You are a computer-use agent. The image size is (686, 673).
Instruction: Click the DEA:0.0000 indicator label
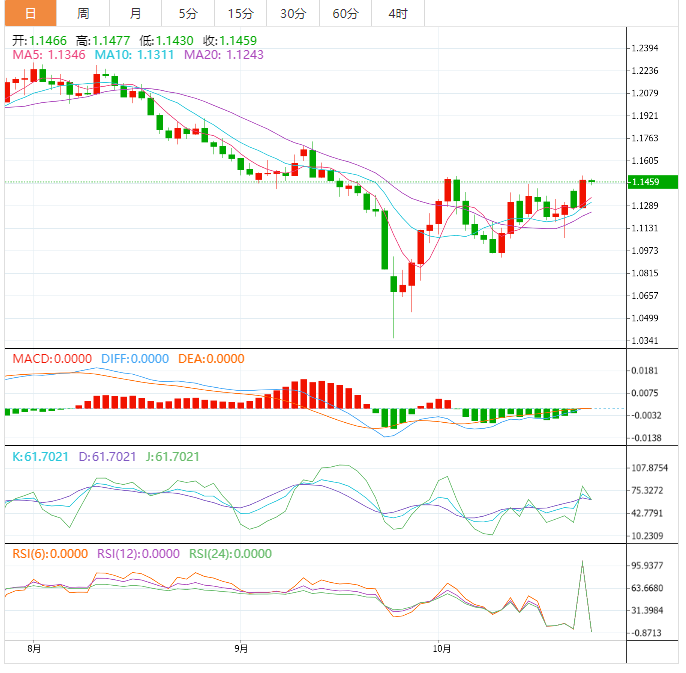point(211,359)
